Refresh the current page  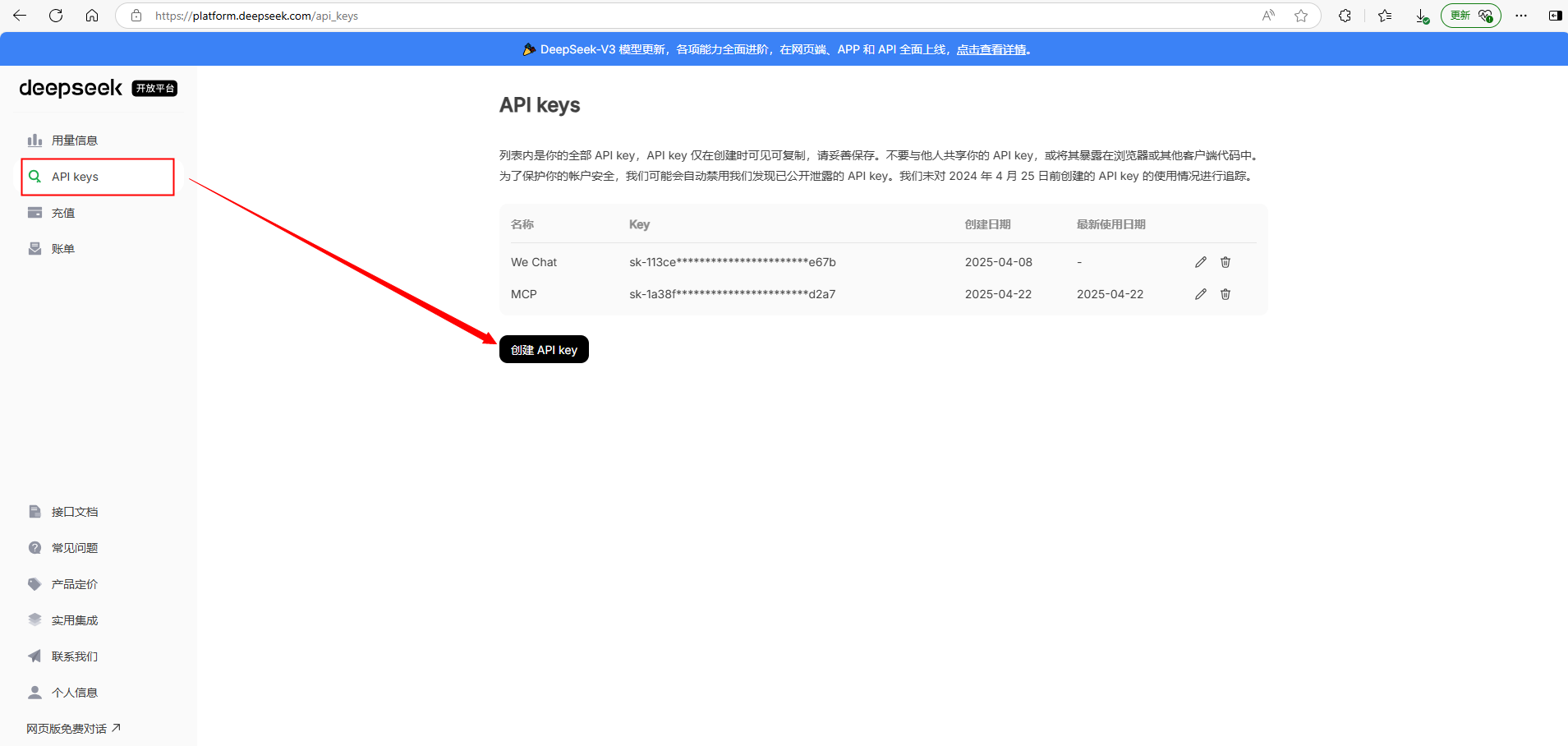55,15
